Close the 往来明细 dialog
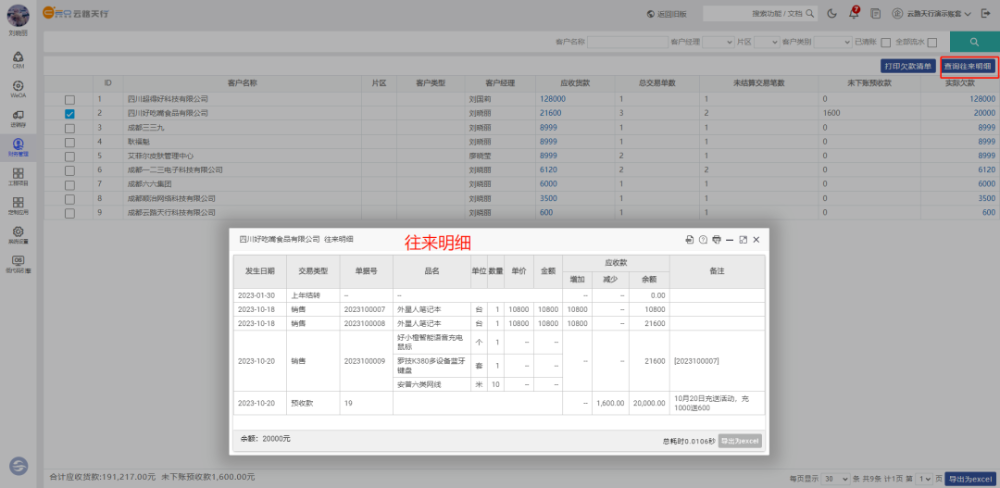The width and height of the screenshot is (1000, 488). coord(756,239)
